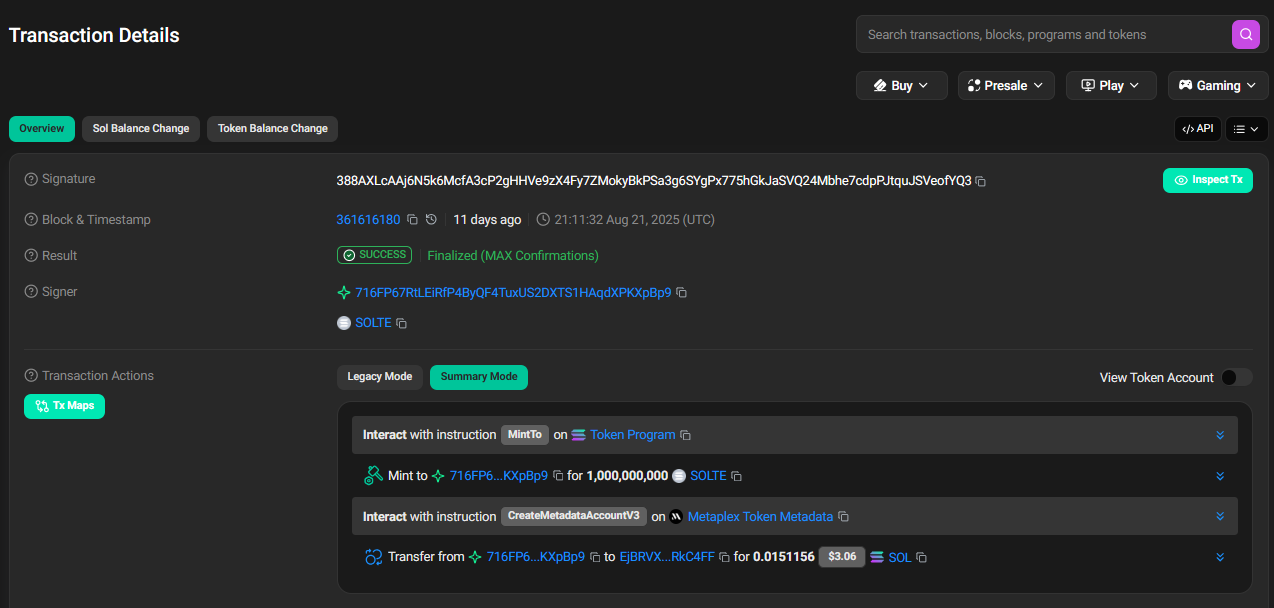Open Tx Maps

64,406
